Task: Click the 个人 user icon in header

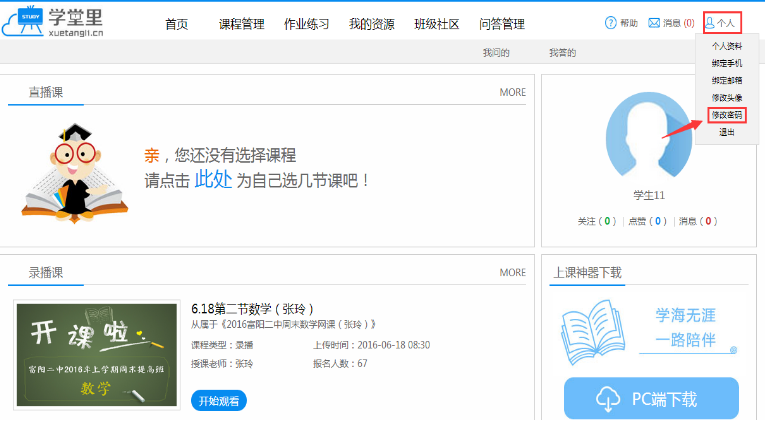Action: tap(710, 22)
